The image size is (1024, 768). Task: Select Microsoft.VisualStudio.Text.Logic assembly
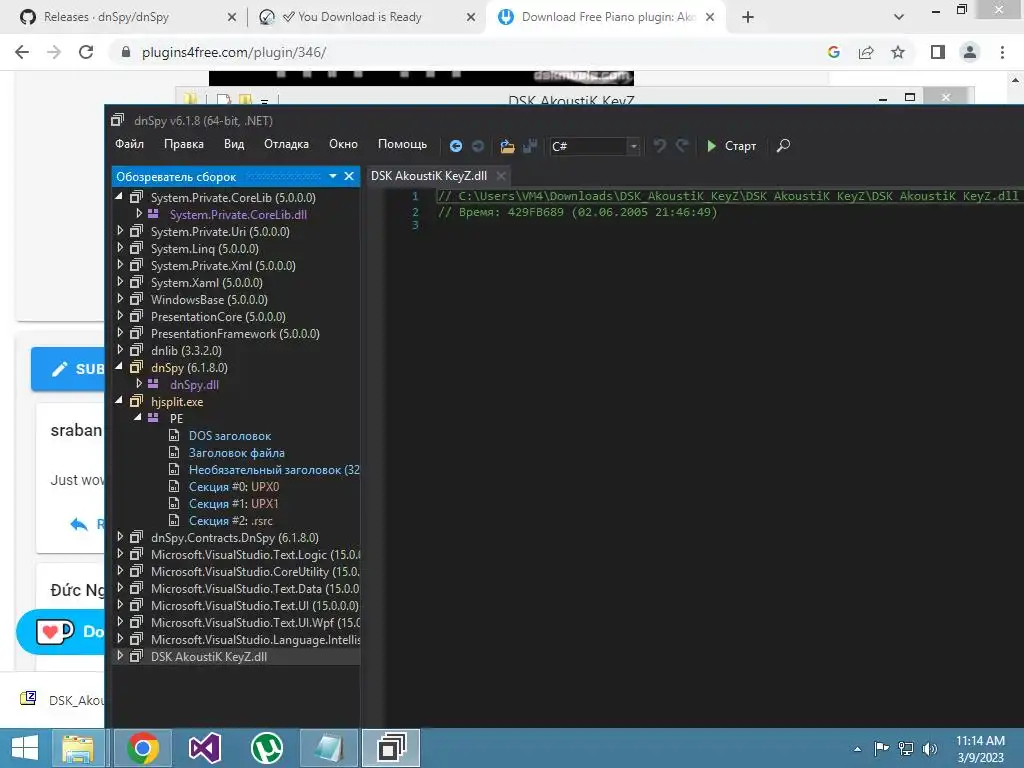[x=255, y=554]
